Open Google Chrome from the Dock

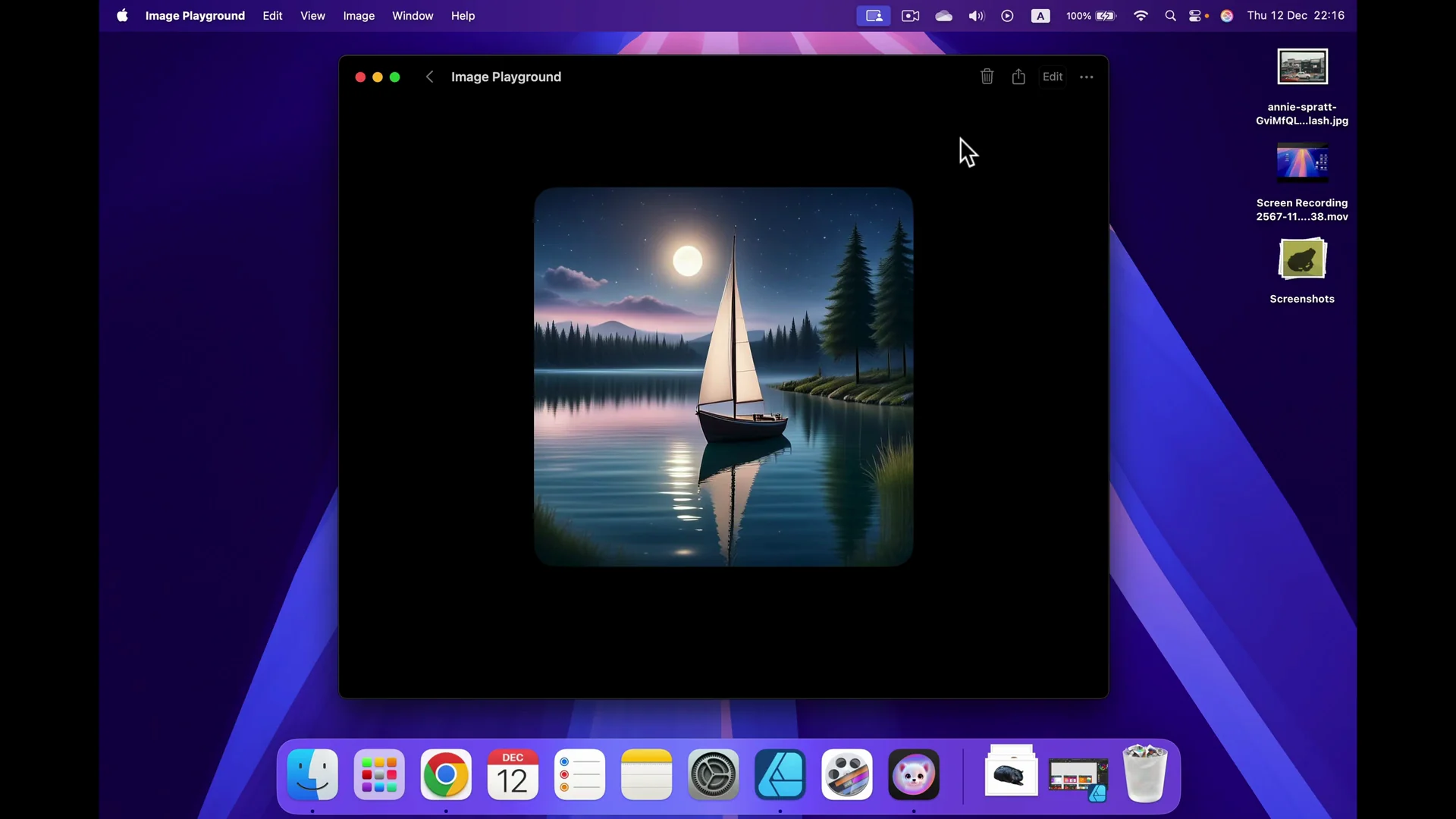click(446, 774)
